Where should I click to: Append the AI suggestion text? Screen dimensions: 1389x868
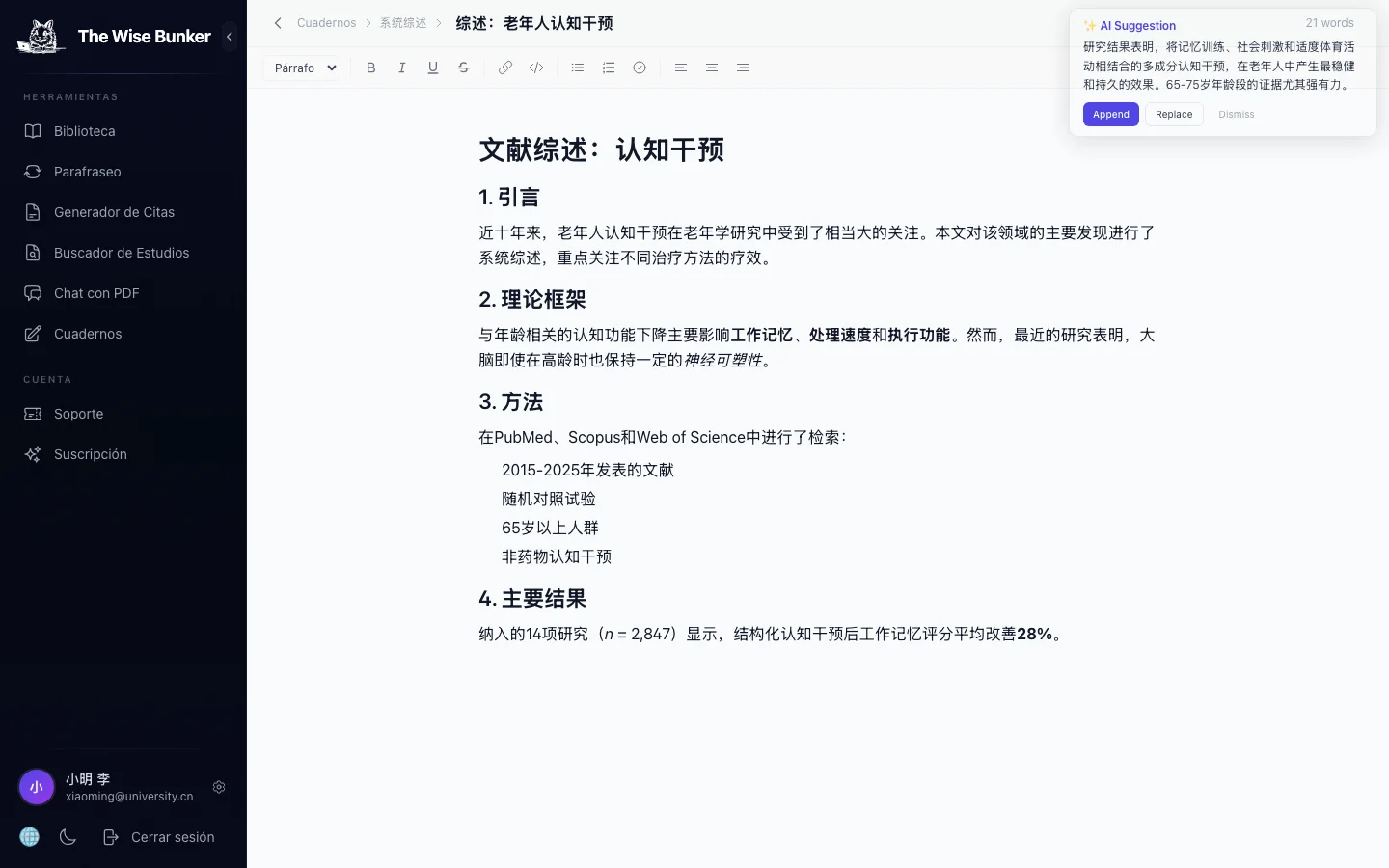pos(1110,114)
